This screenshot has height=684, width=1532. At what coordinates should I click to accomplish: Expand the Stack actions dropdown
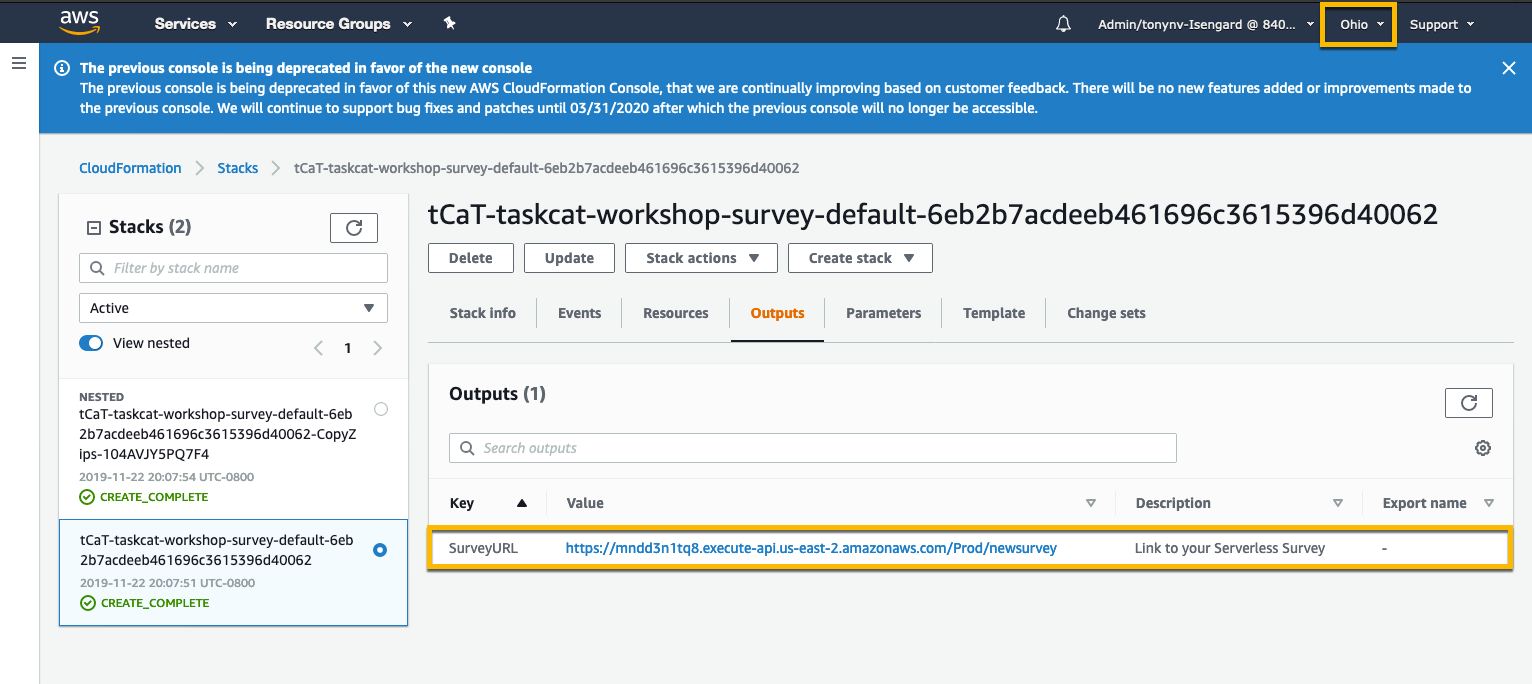[x=701, y=258]
